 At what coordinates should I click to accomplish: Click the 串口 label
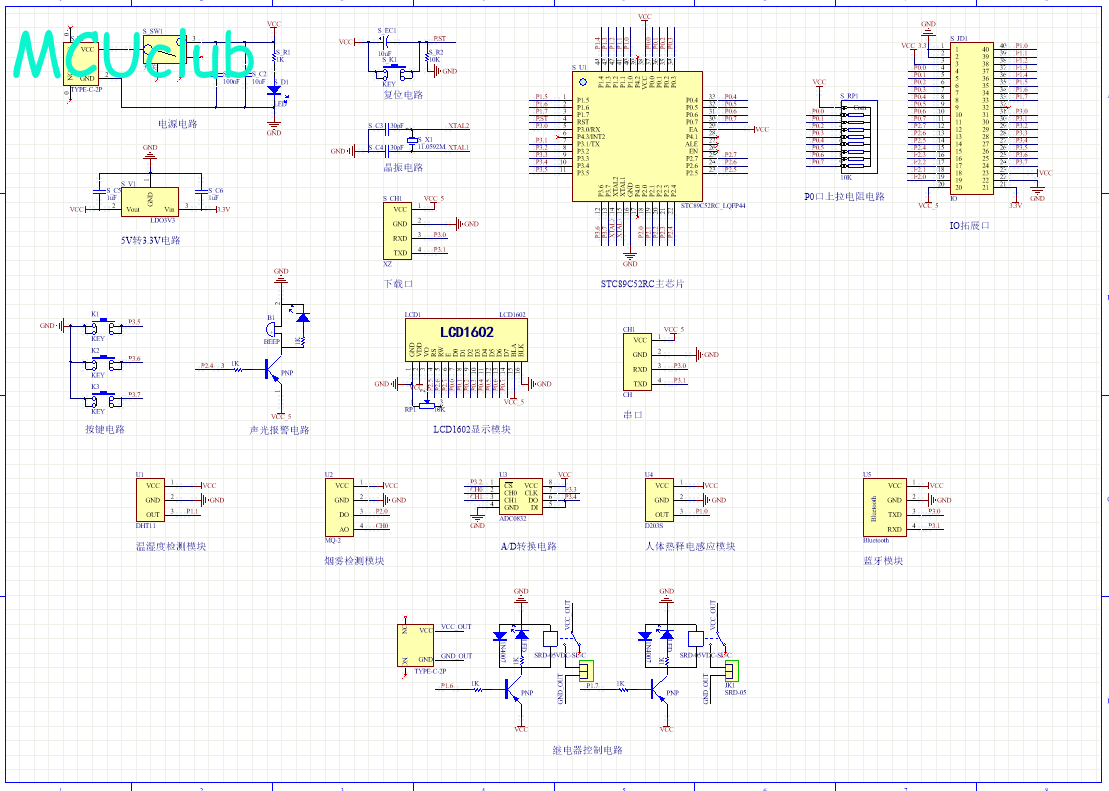pyautogui.click(x=633, y=415)
